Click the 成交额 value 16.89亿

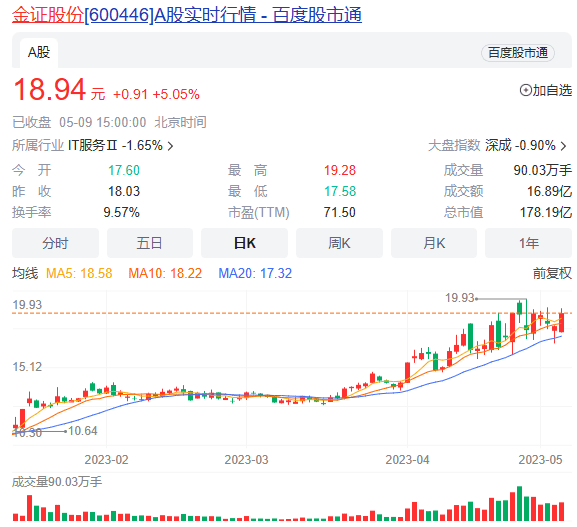pos(549,191)
